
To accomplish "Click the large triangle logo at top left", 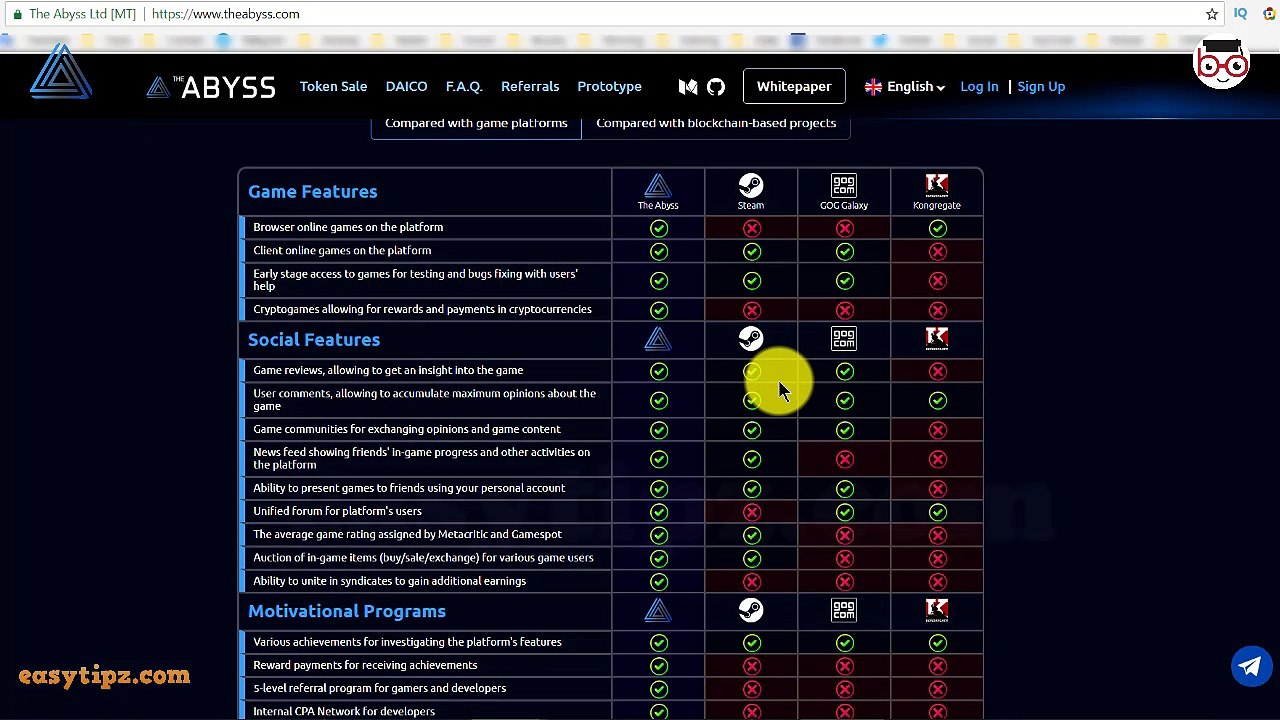I will click(x=61, y=72).
